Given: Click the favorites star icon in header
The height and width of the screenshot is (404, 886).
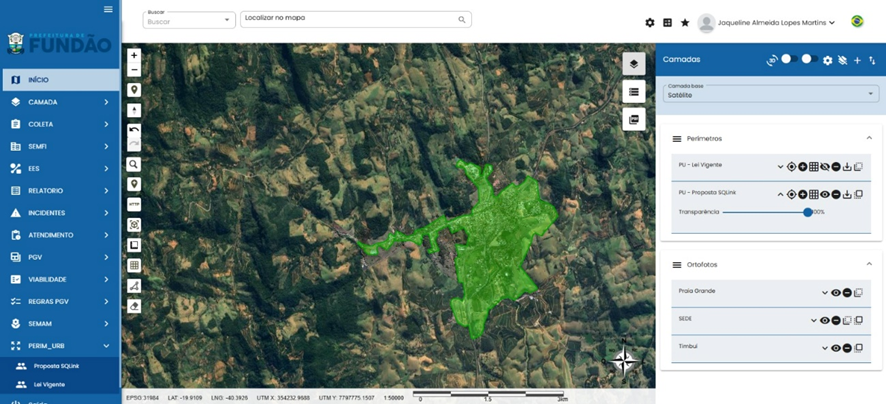Looking at the screenshot, I should pyautogui.click(x=685, y=23).
